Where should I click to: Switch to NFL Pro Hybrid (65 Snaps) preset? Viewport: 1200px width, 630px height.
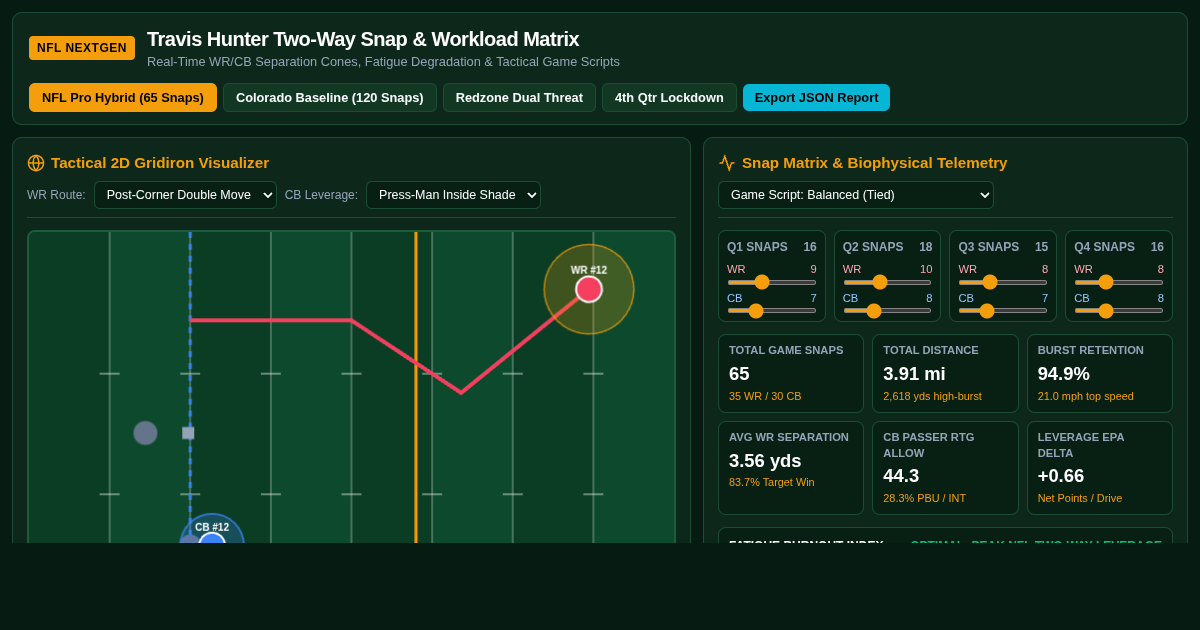(x=123, y=97)
